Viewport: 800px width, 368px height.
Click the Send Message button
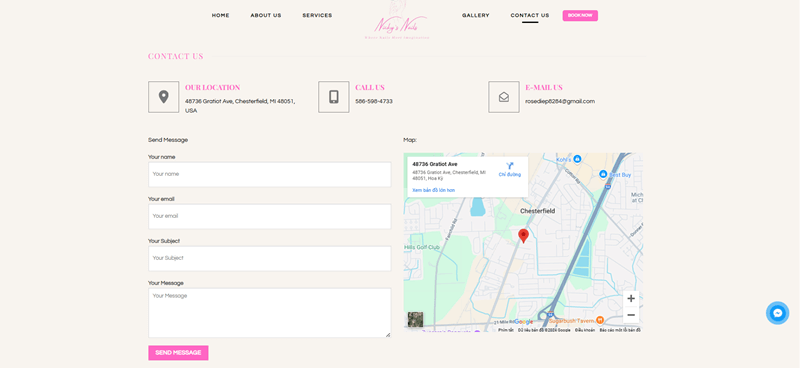pos(178,353)
